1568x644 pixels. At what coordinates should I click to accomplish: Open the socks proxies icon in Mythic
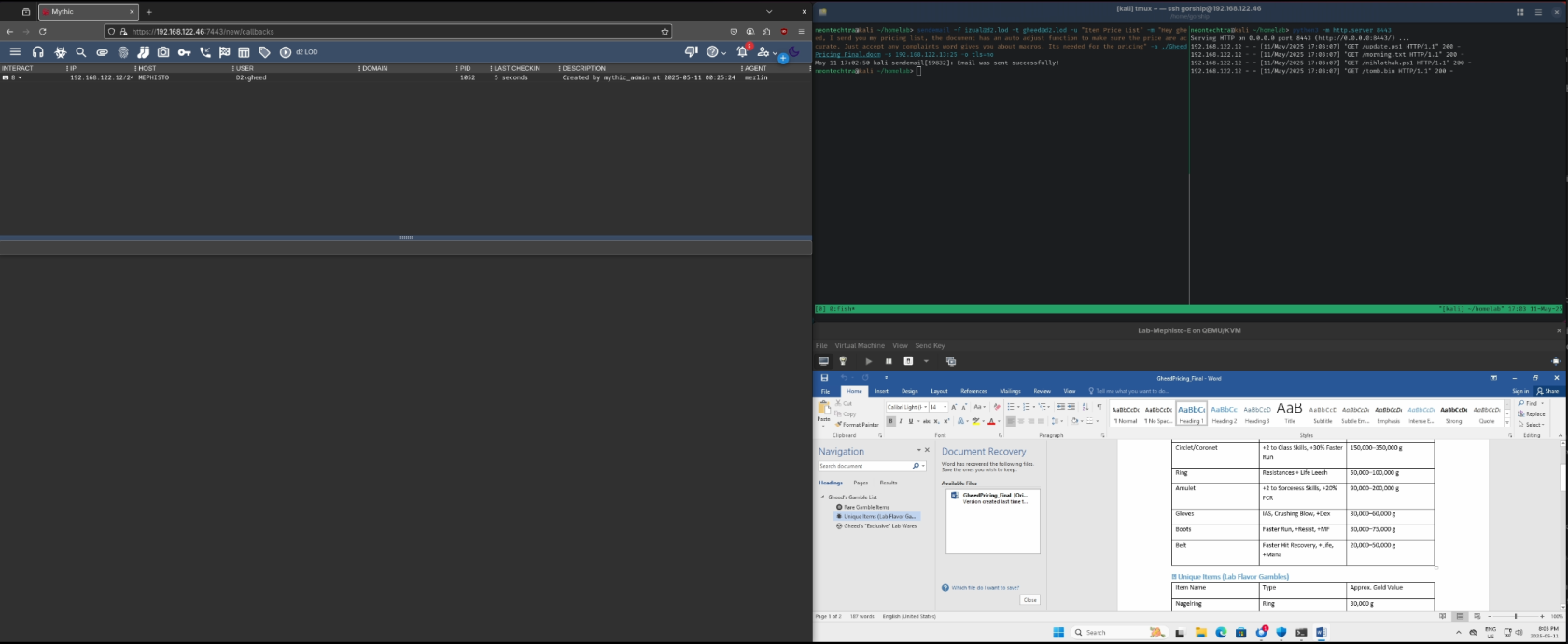point(144,52)
